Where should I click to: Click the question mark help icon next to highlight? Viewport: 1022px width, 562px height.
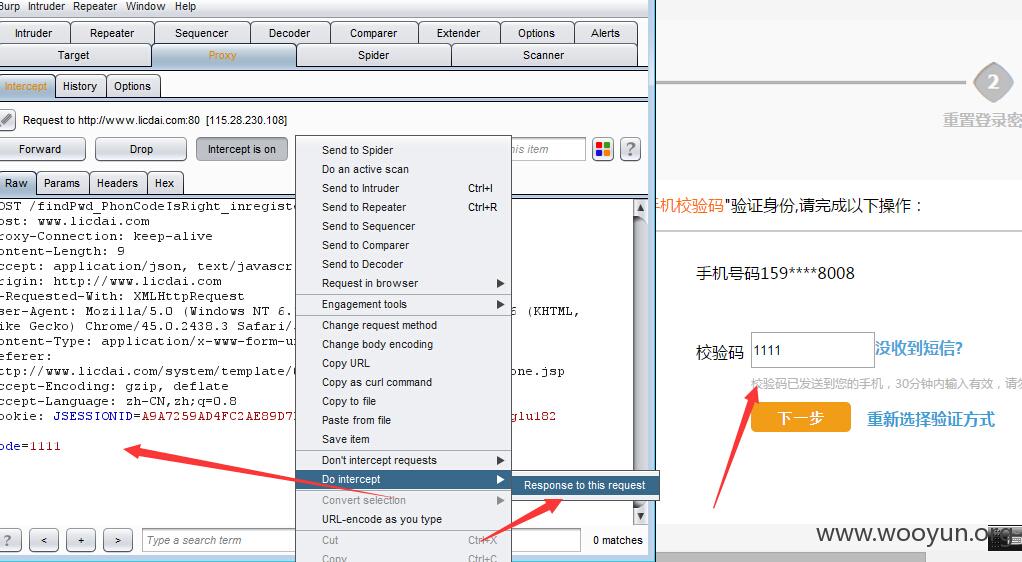(x=630, y=149)
